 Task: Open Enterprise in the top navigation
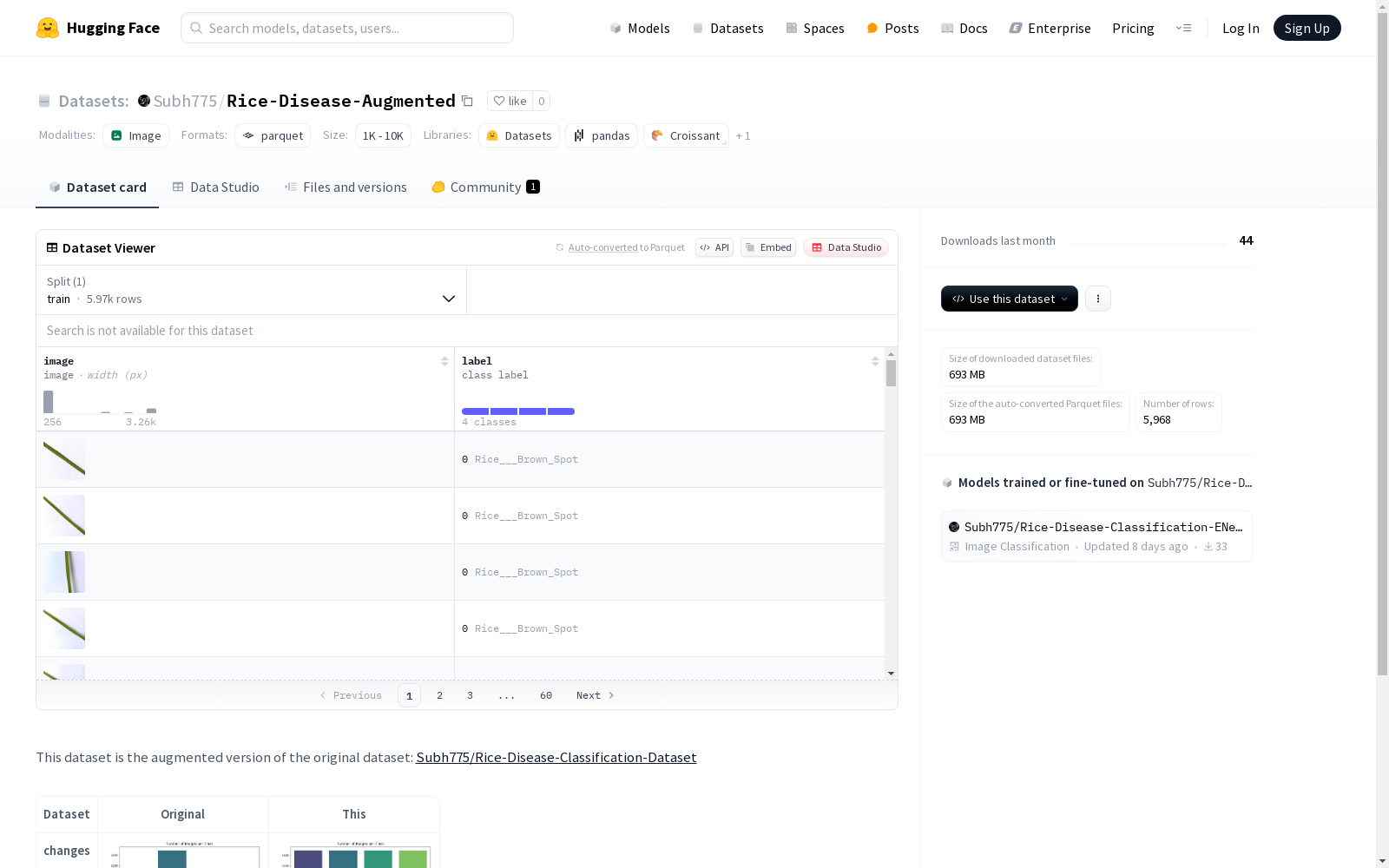tap(1050, 28)
